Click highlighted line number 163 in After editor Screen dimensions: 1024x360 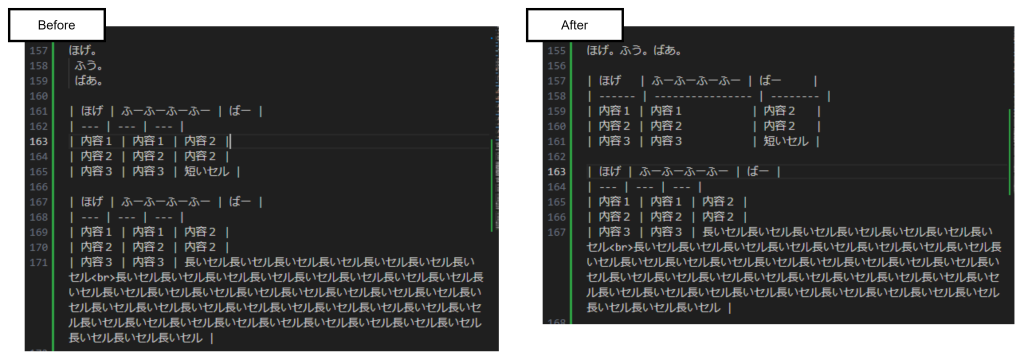pos(556,172)
